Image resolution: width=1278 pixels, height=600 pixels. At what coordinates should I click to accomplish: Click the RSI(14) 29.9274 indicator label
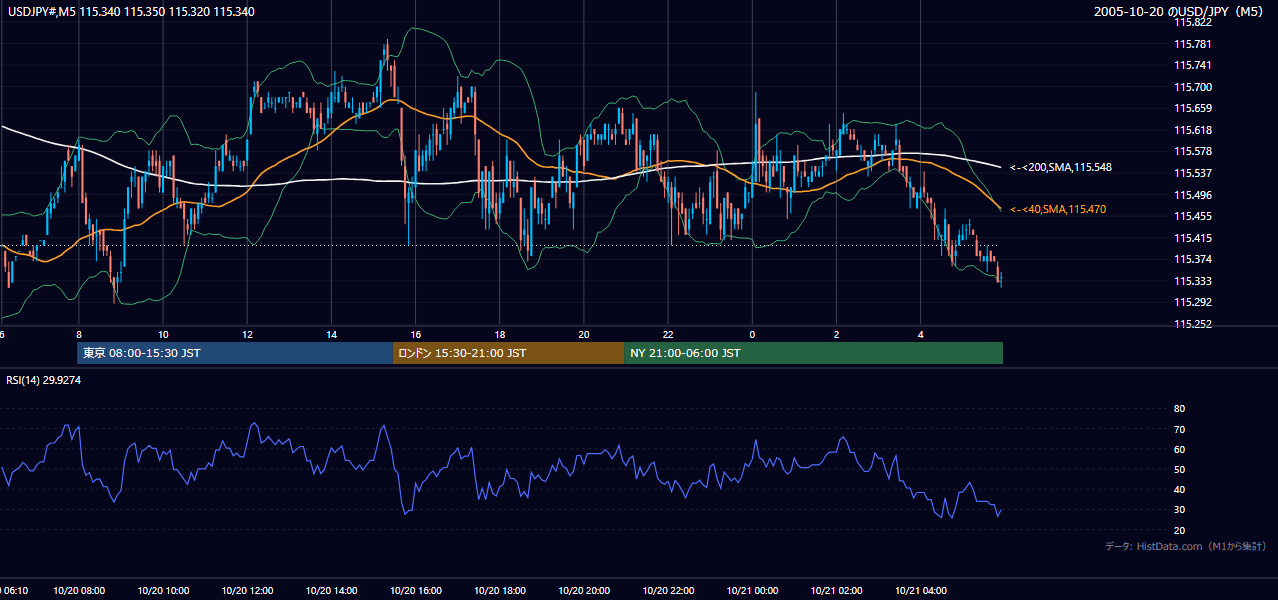[44, 380]
